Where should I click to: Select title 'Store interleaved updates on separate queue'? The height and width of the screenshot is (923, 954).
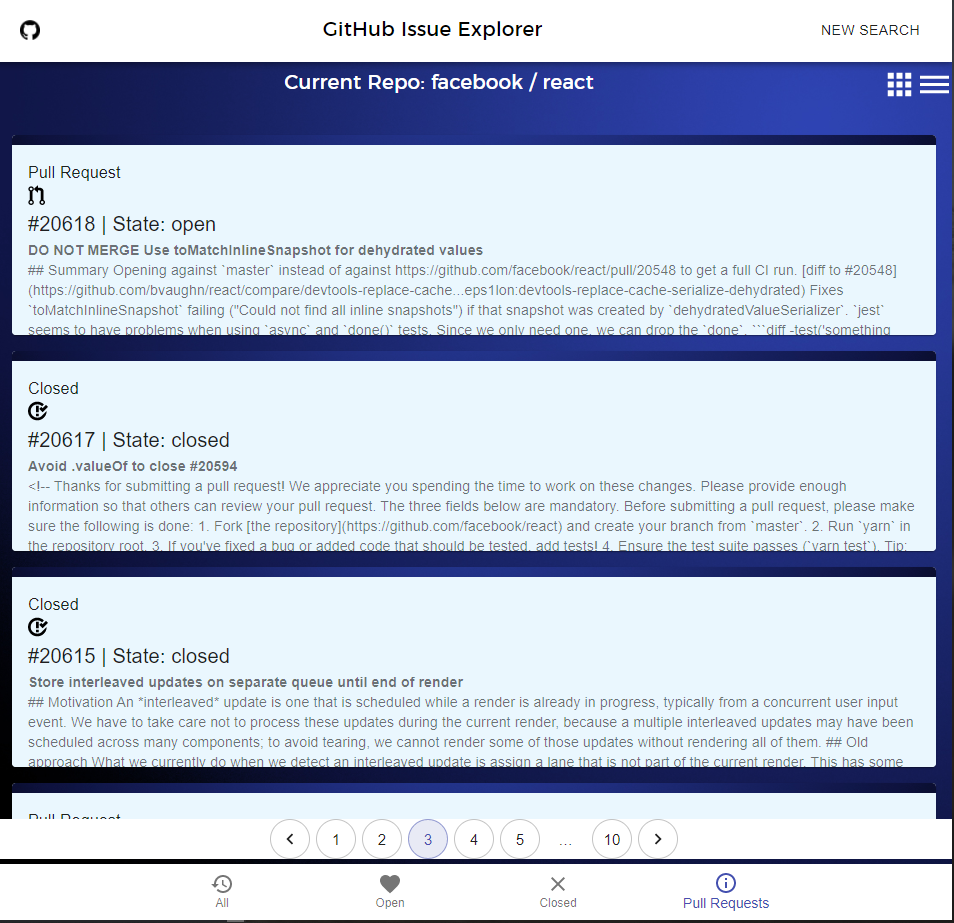pyautogui.click(x=246, y=682)
